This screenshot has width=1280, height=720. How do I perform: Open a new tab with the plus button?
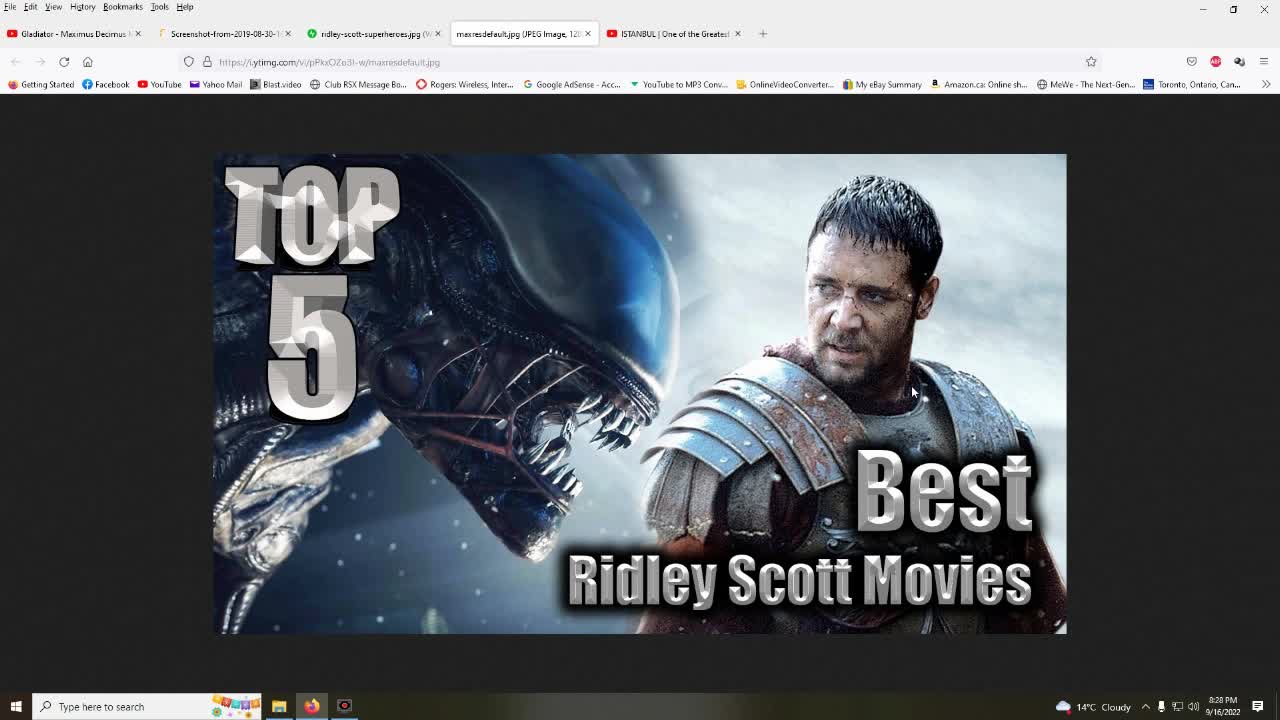763,34
